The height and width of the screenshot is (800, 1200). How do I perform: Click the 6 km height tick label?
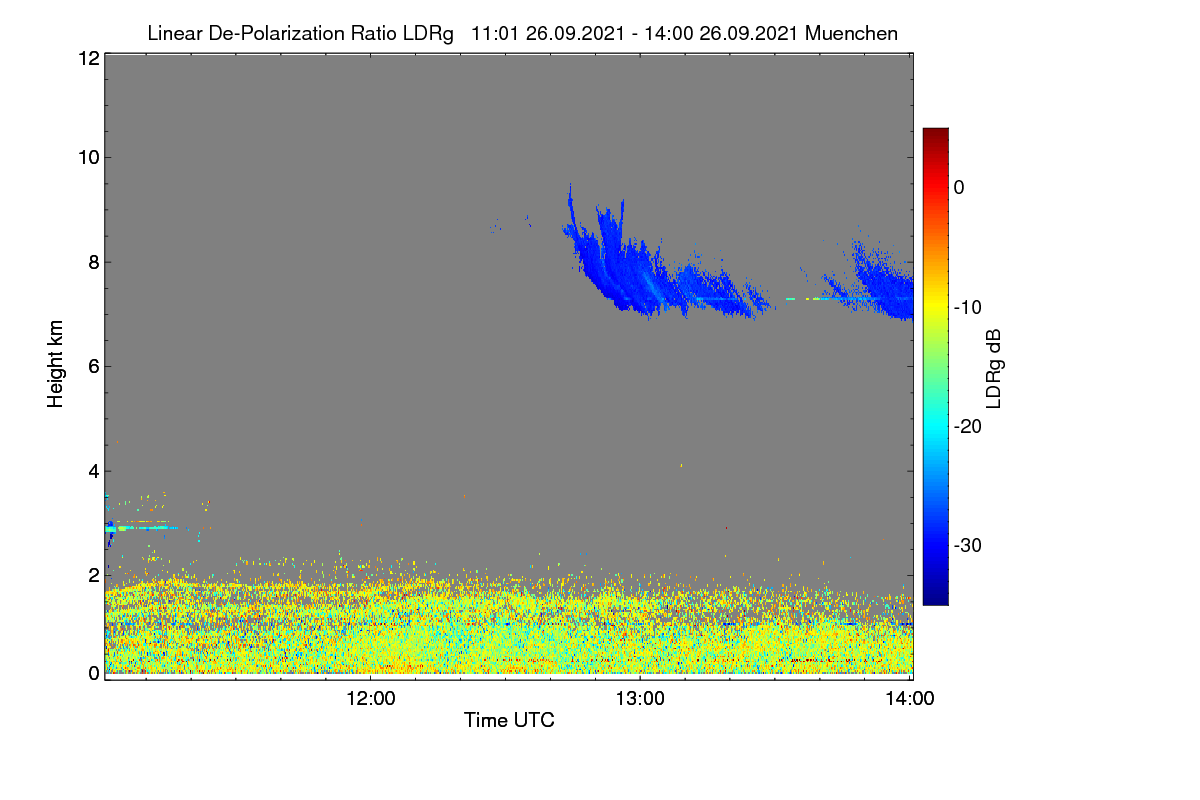click(94, 366)
